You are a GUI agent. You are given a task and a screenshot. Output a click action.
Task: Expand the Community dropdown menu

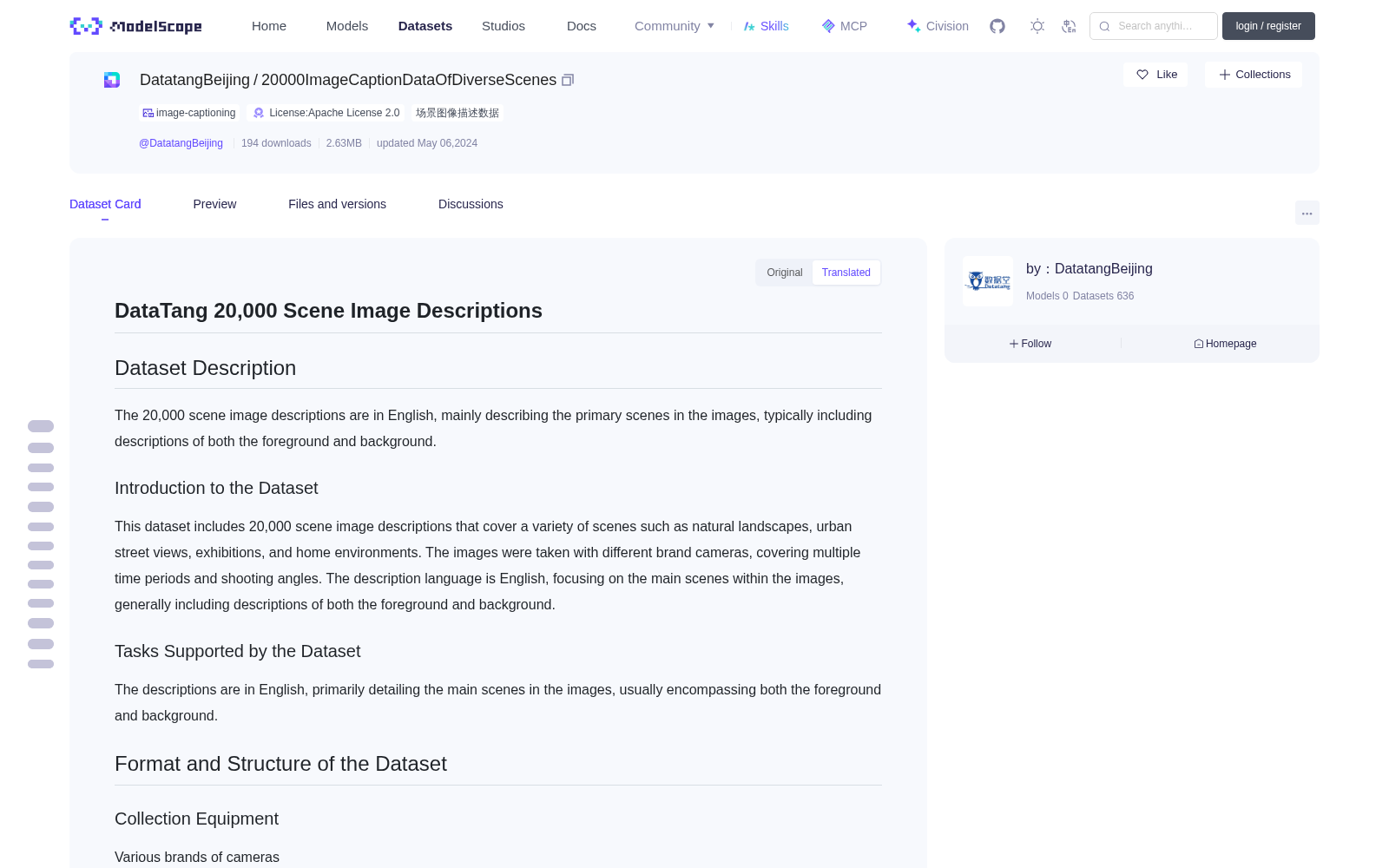(675, 26)
